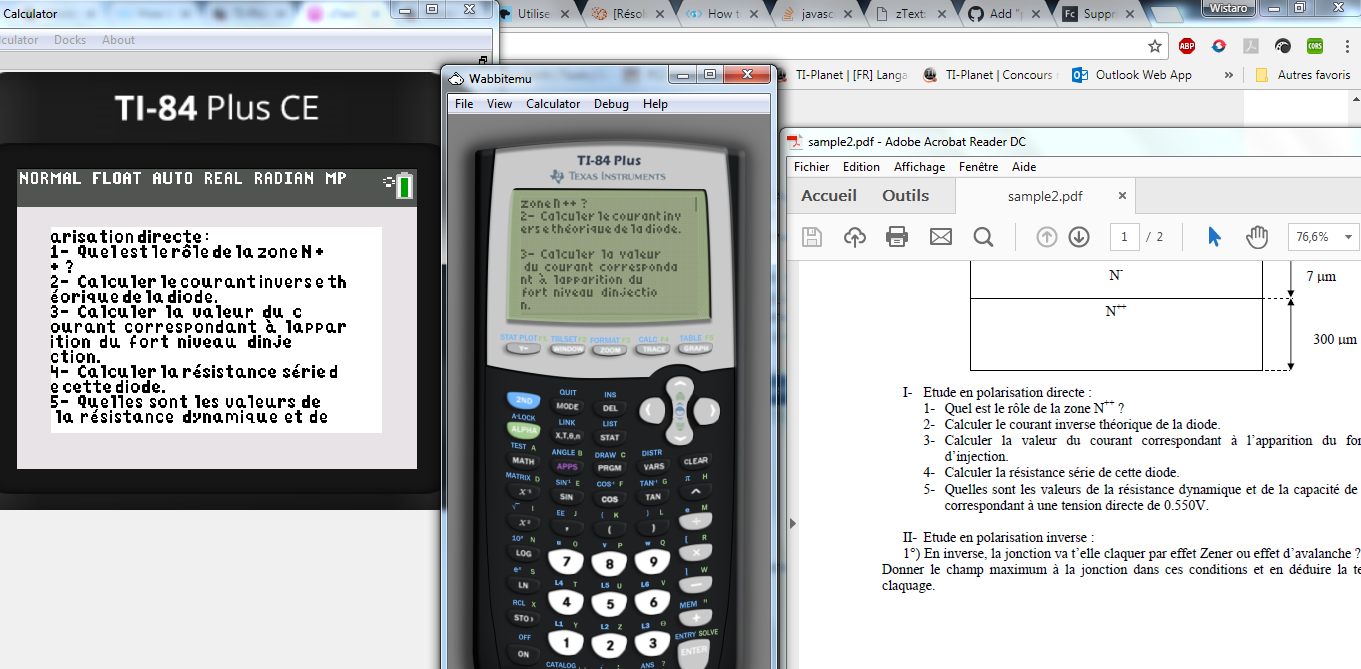1361x669 pixels.
Task: Click the number 5 key on the calculator
Action: point(610,604)
